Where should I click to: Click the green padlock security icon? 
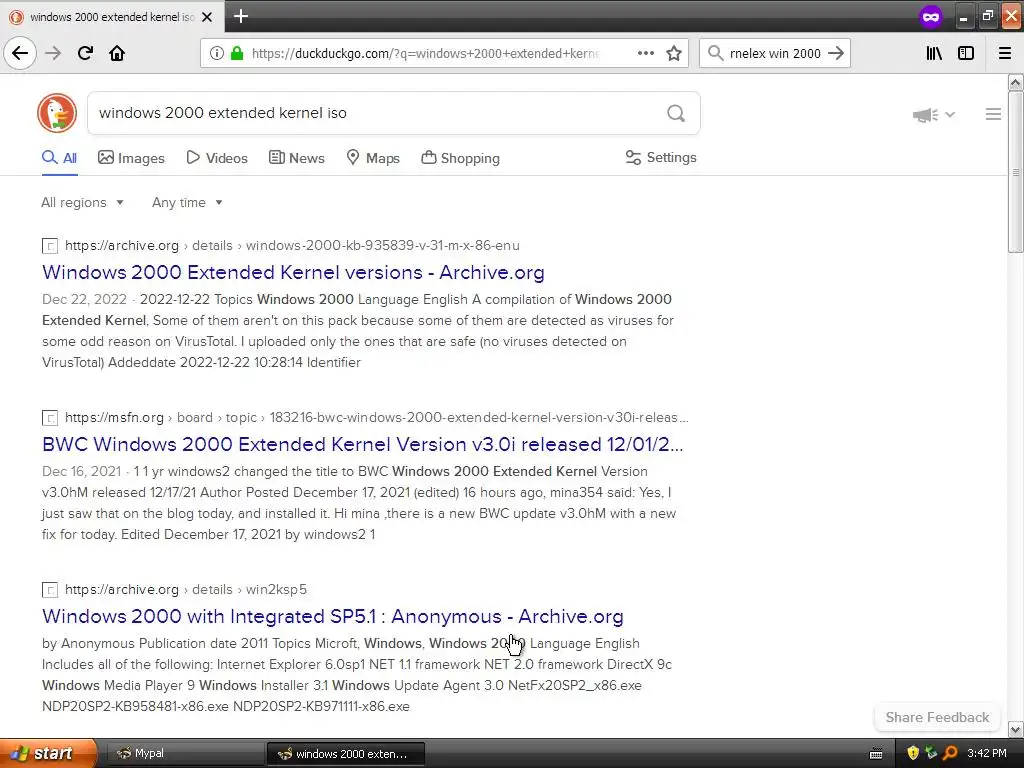click(237, 54)
